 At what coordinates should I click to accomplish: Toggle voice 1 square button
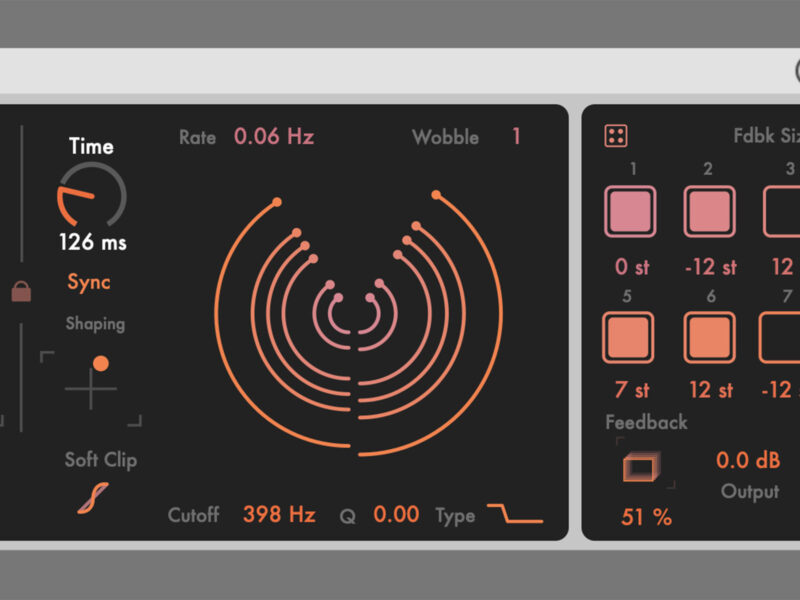pyautogui.click(x=630, y=211)
